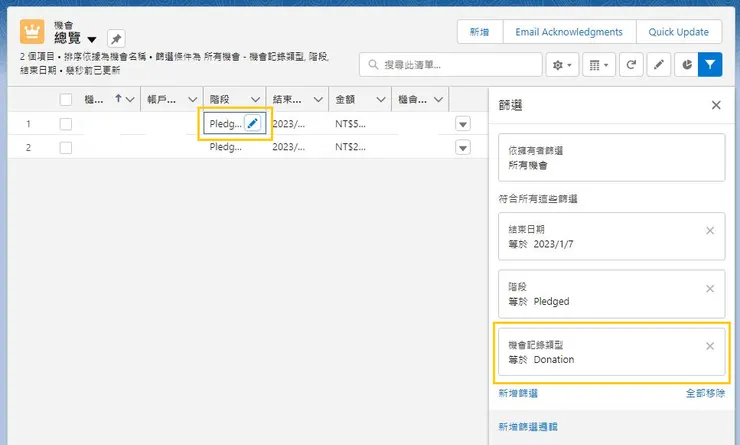
Task: Refresh the list view
Action: (631, 65)
